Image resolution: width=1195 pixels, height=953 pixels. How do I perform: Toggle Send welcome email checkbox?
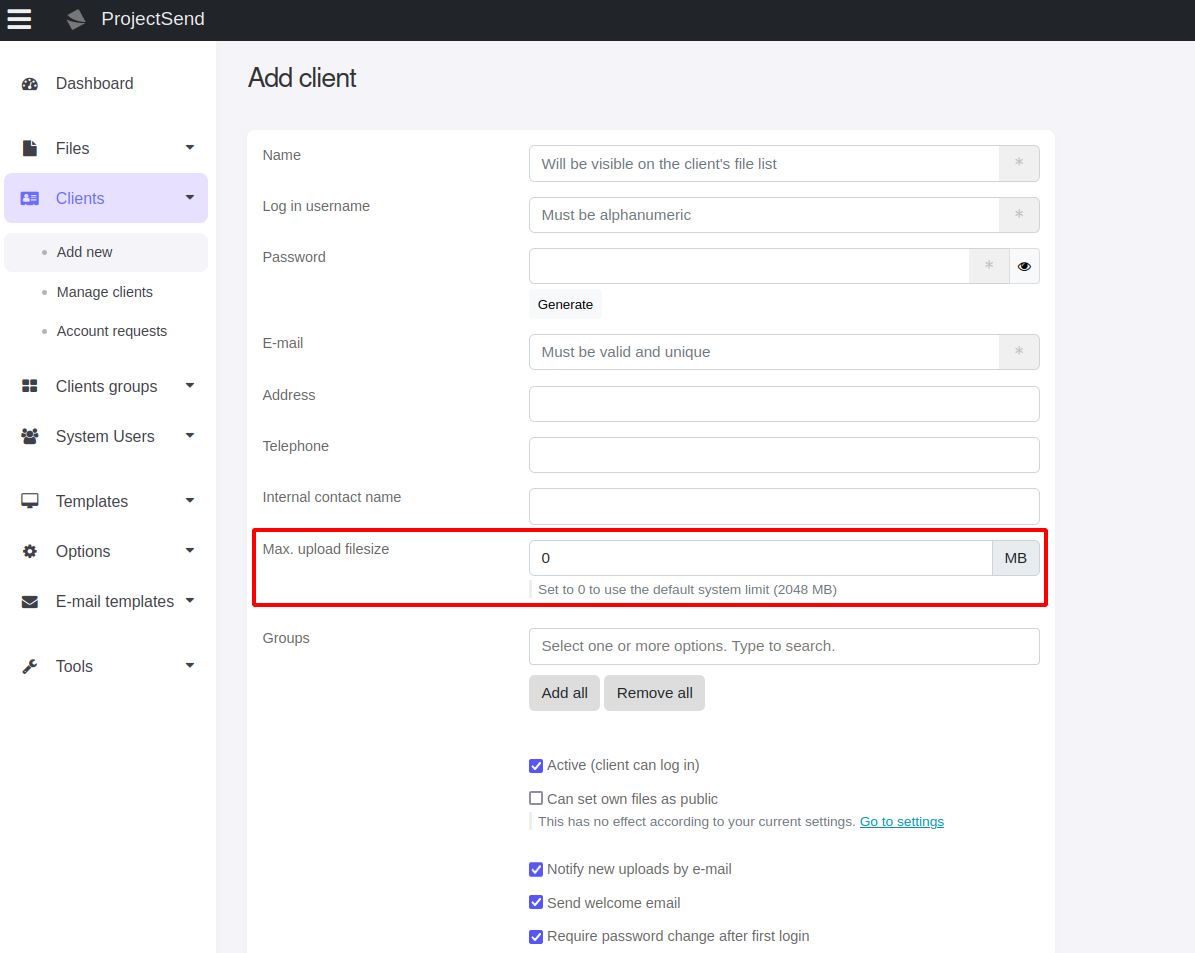tap(536, 903)
